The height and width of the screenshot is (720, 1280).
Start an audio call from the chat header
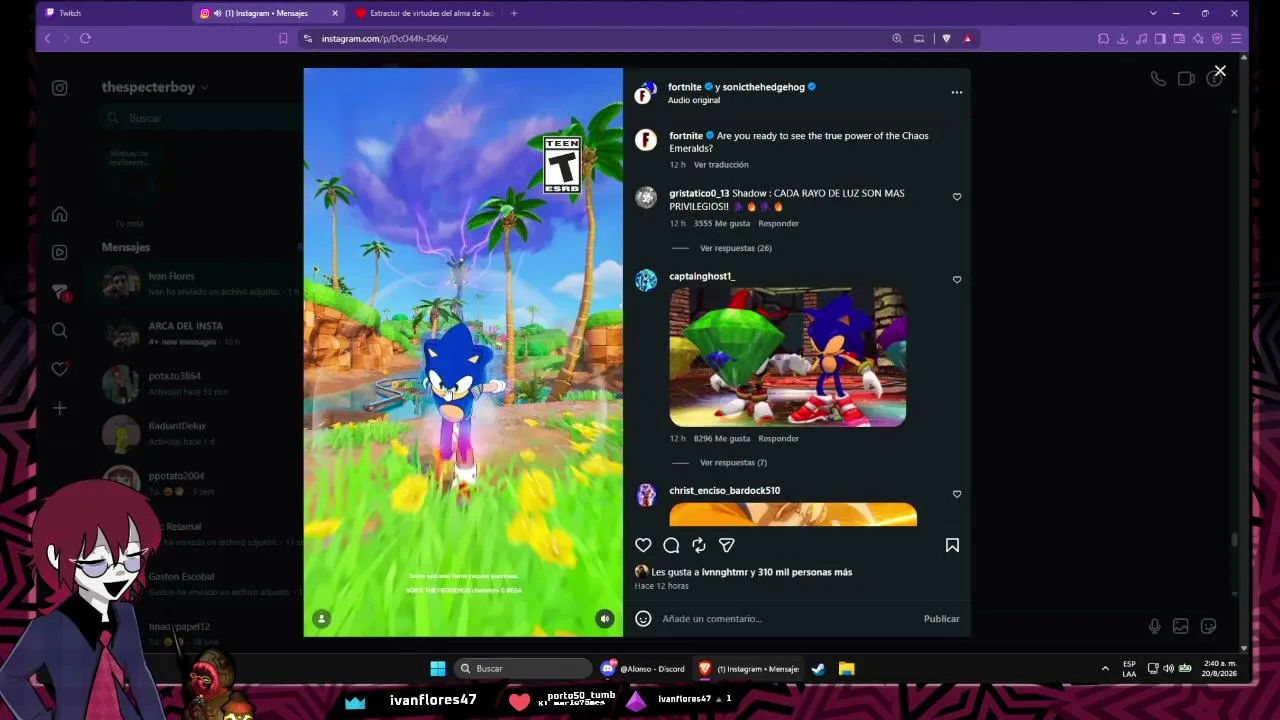point(1158,79)
